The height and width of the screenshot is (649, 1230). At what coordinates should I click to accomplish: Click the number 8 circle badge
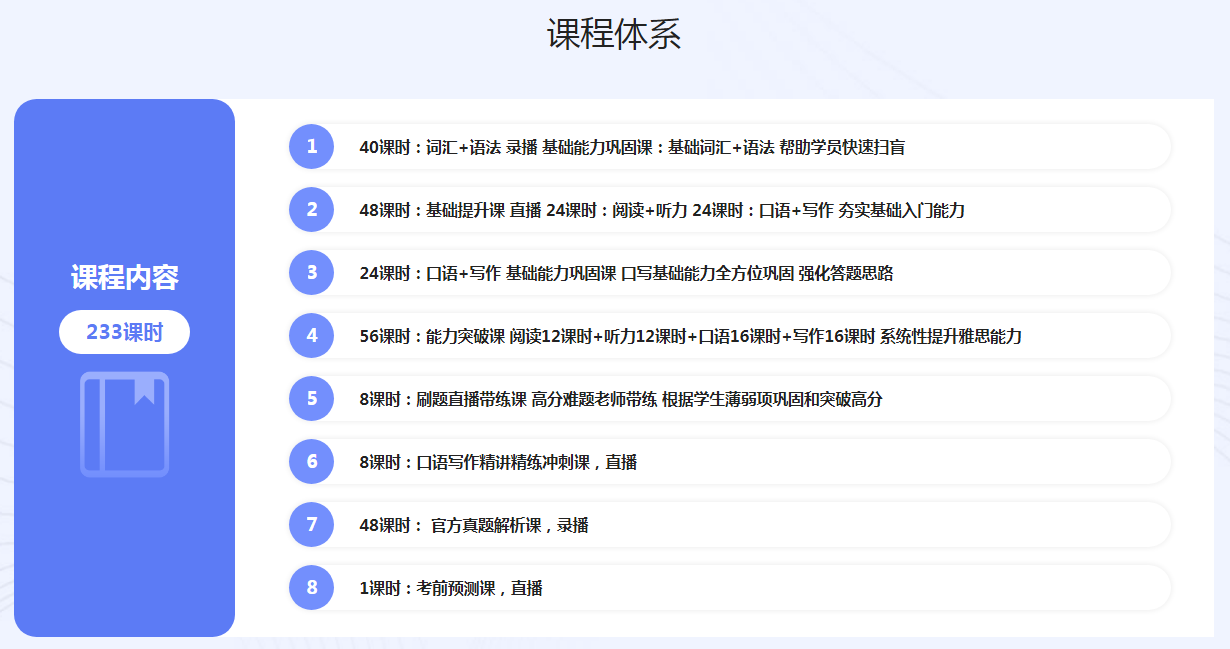[311, 588]
